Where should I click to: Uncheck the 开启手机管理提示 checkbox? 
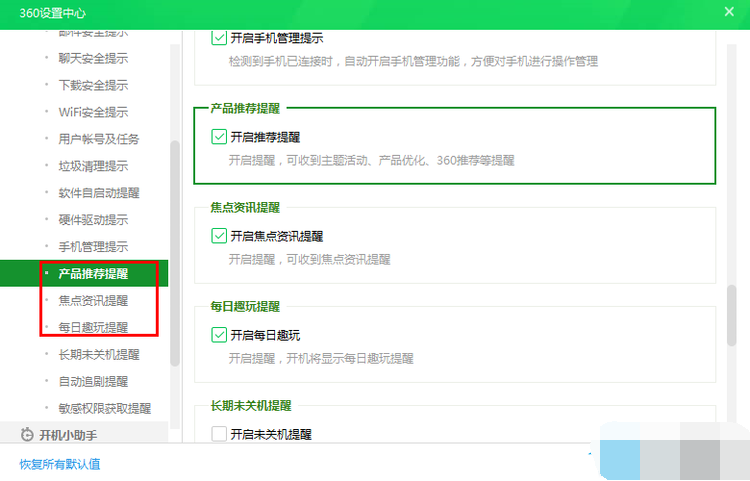click(219, 38)
